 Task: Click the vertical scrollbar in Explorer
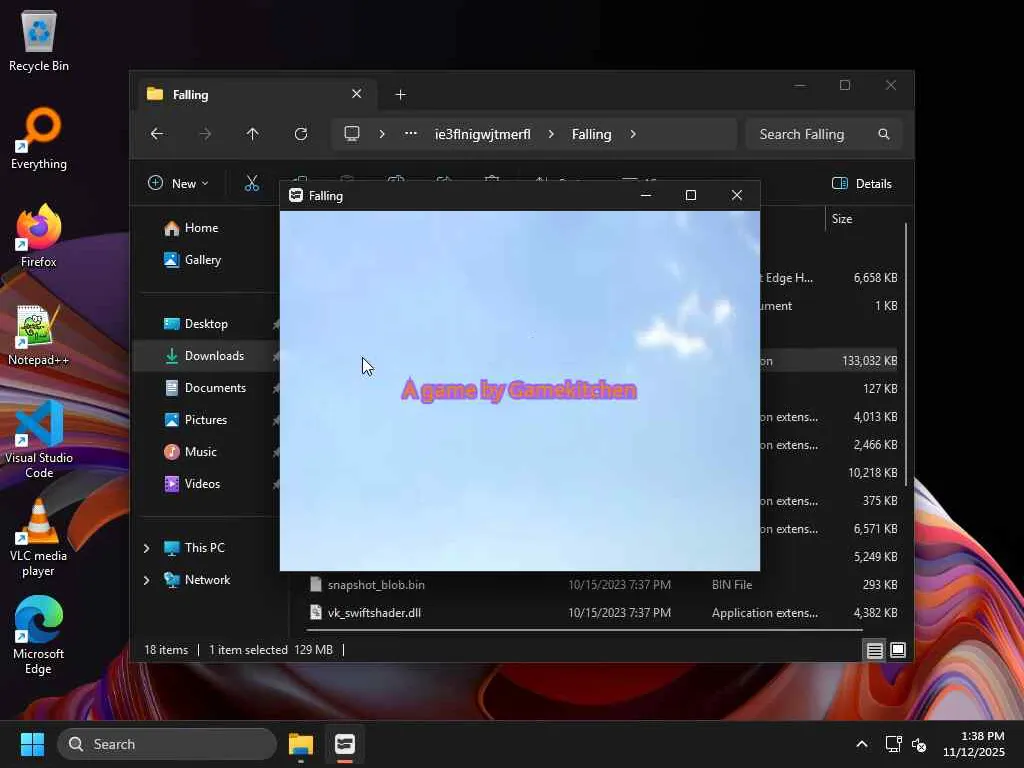pos(906,355)
